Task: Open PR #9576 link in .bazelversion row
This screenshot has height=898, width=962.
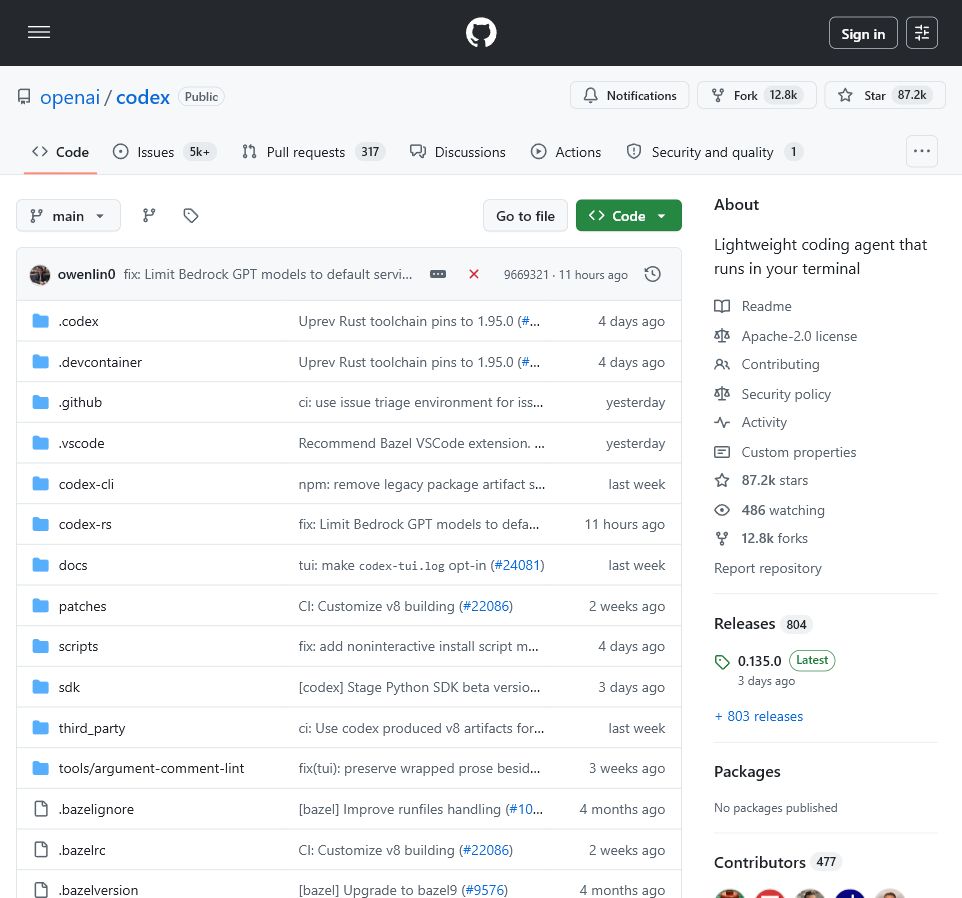Action: pyautogui.click(x=485, y=890)
